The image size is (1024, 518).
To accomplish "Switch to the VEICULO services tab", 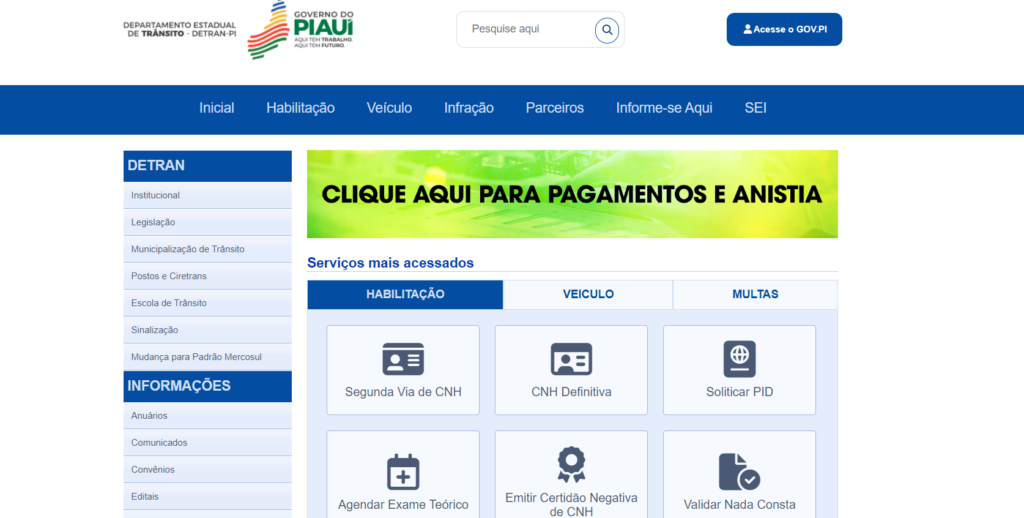I will coord(588,294).
